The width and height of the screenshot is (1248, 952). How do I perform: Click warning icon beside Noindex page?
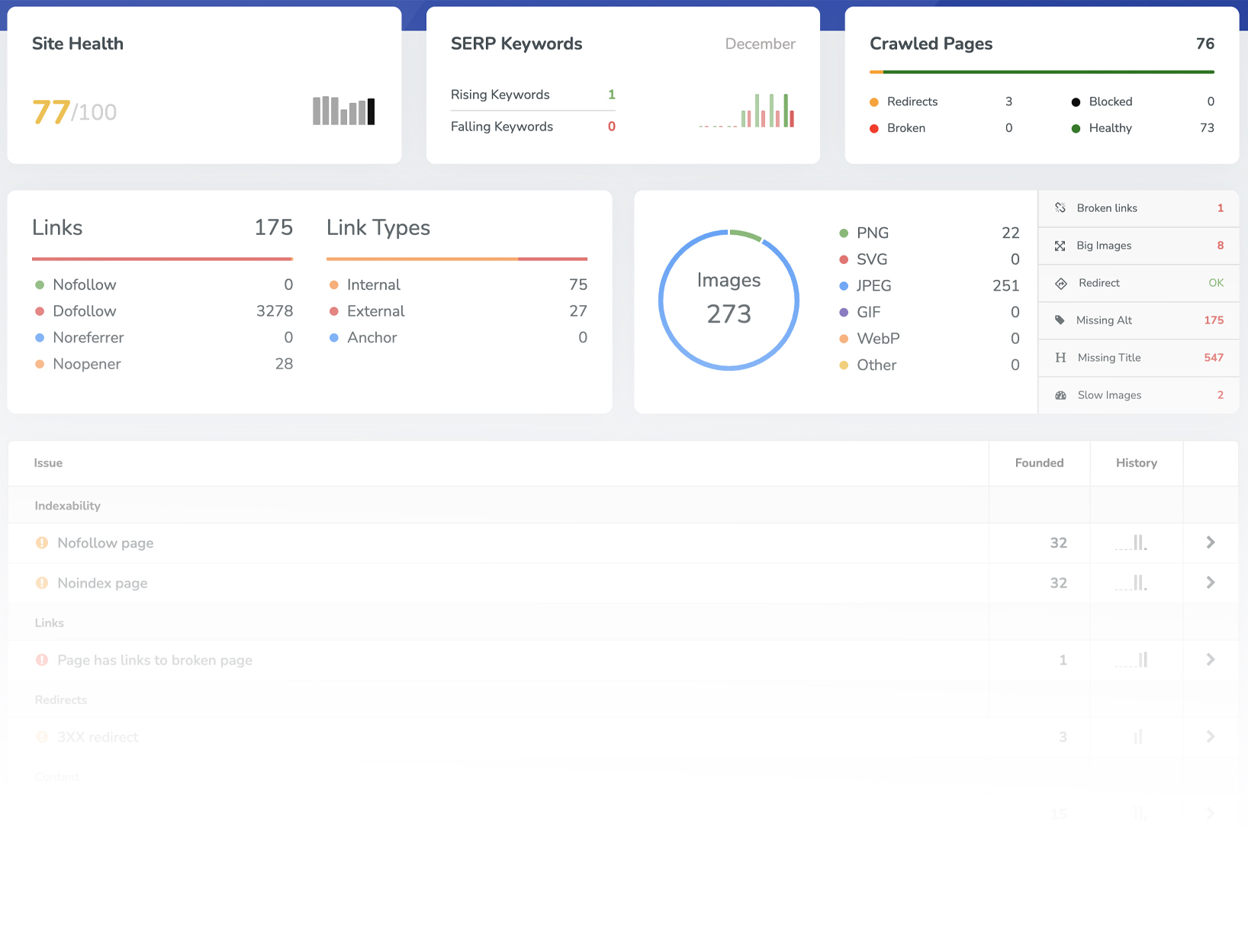[42, 583]
